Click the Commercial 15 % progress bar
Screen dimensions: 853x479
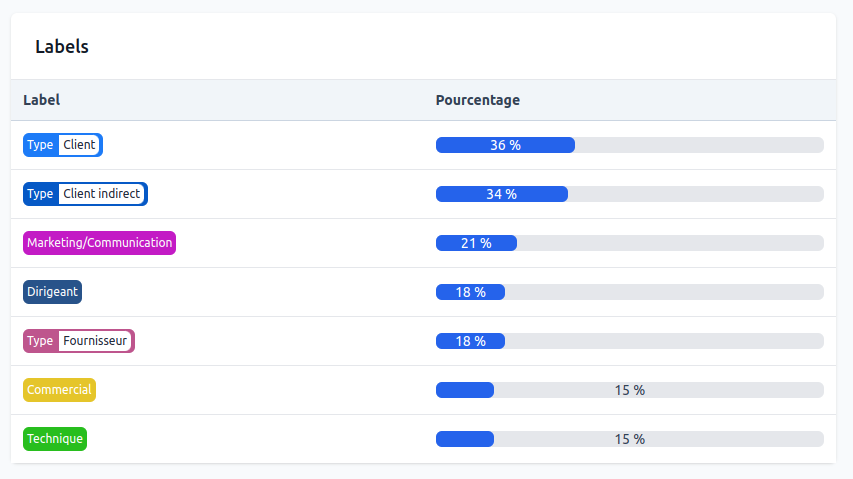629,390
